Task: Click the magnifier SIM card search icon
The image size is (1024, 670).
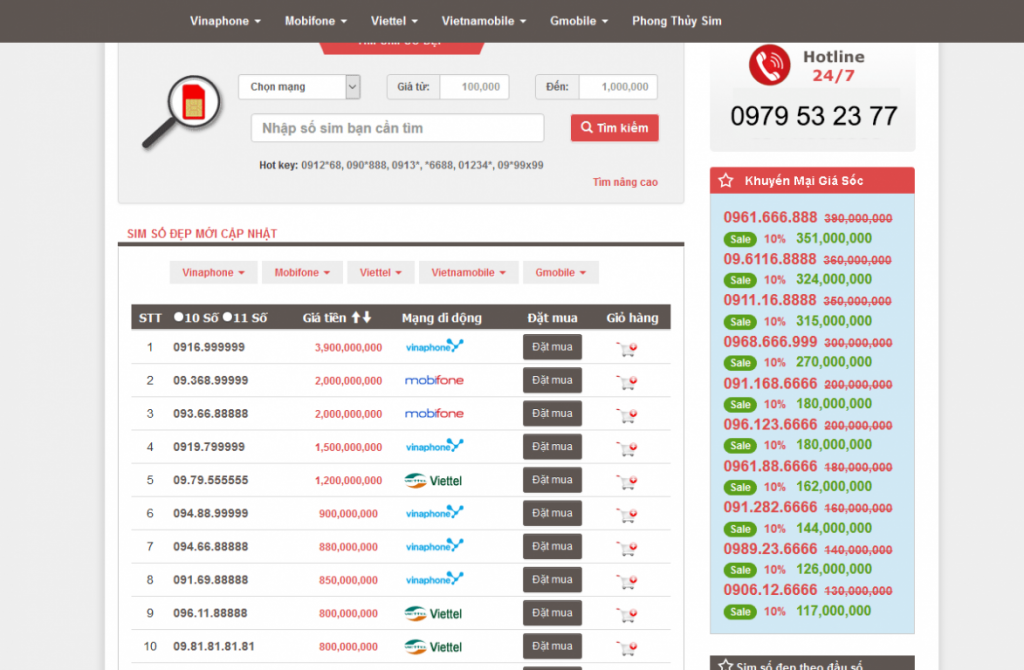Action: [x=181, y=112]
